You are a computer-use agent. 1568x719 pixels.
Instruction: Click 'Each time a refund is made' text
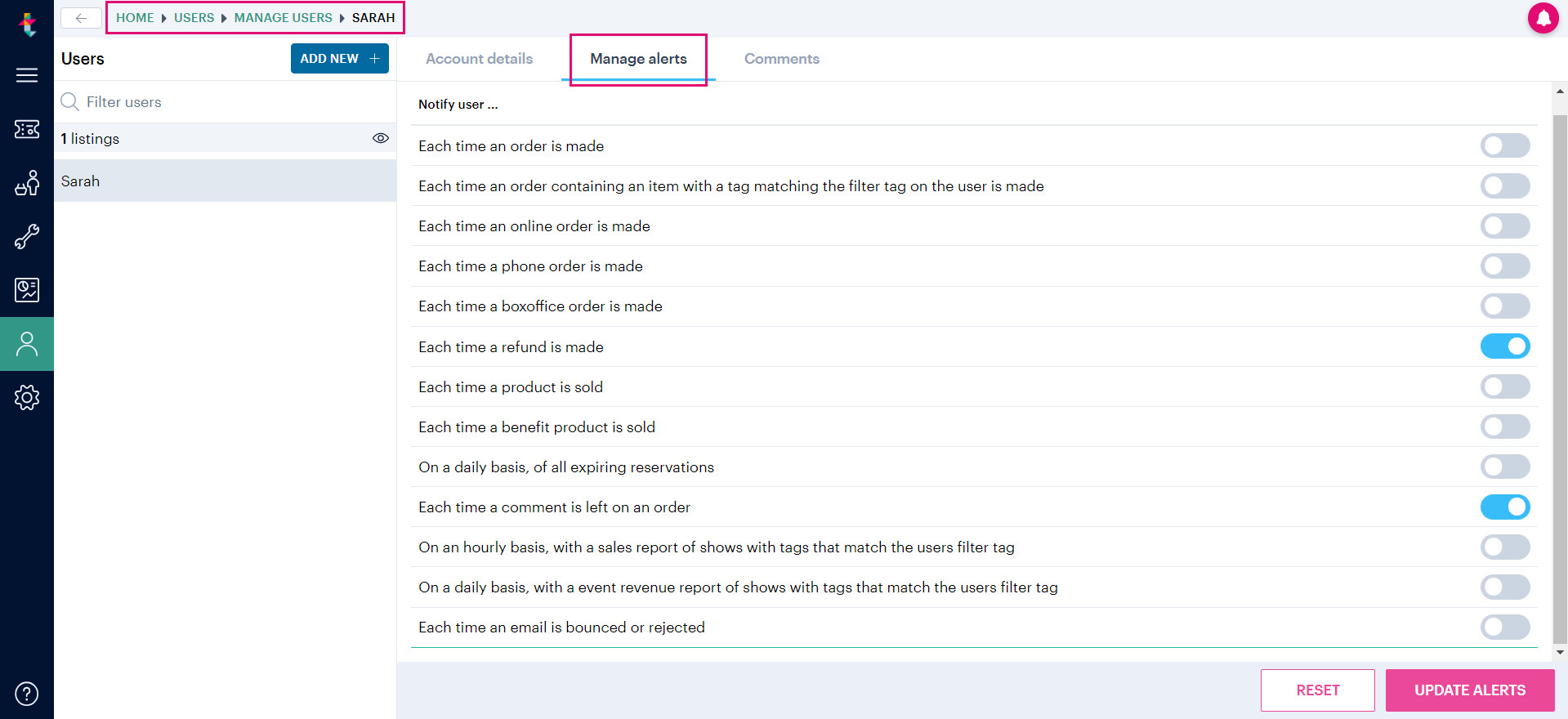pyautogui.click(x=511, y=347)
